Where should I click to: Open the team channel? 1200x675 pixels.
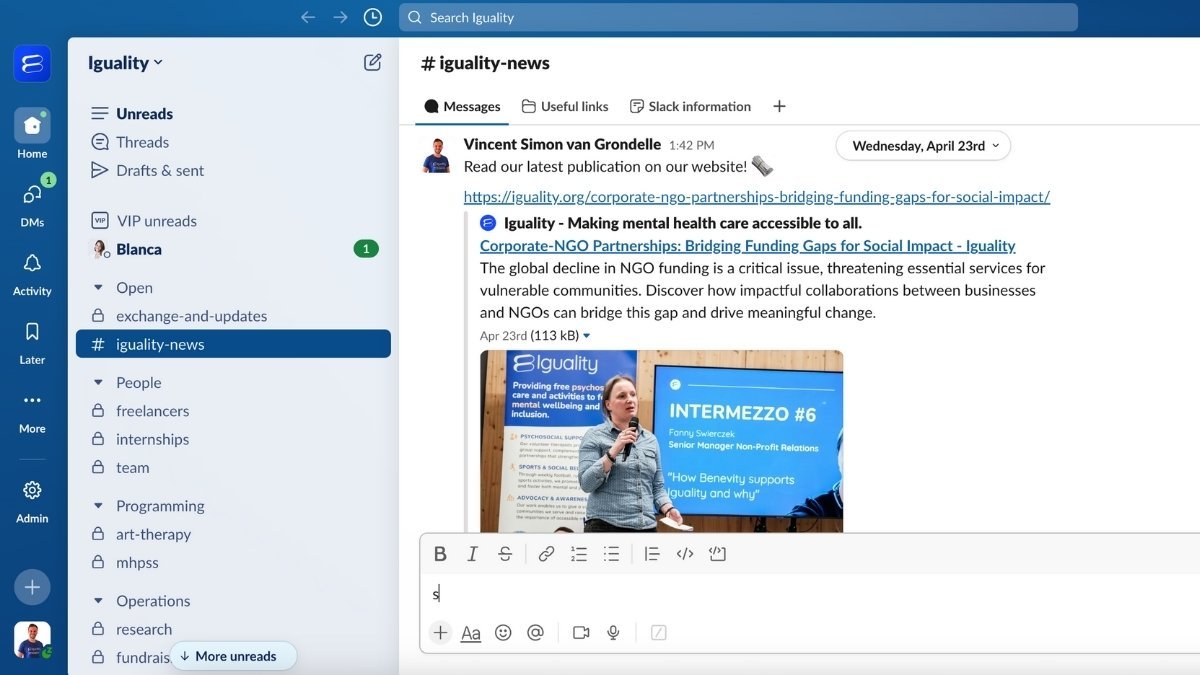click(x=233, y=467)
